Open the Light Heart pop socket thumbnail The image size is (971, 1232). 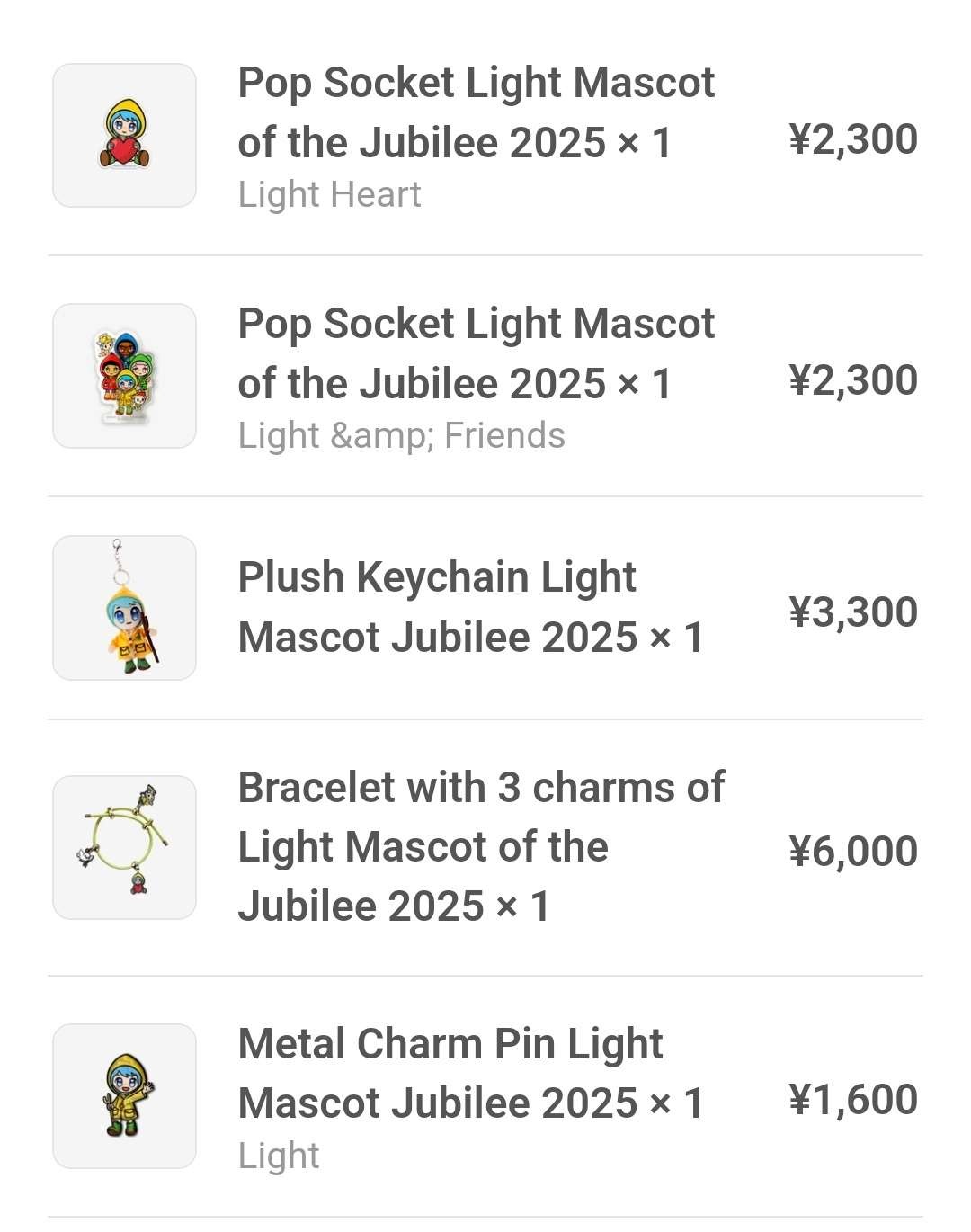click(x=124, y=136)
